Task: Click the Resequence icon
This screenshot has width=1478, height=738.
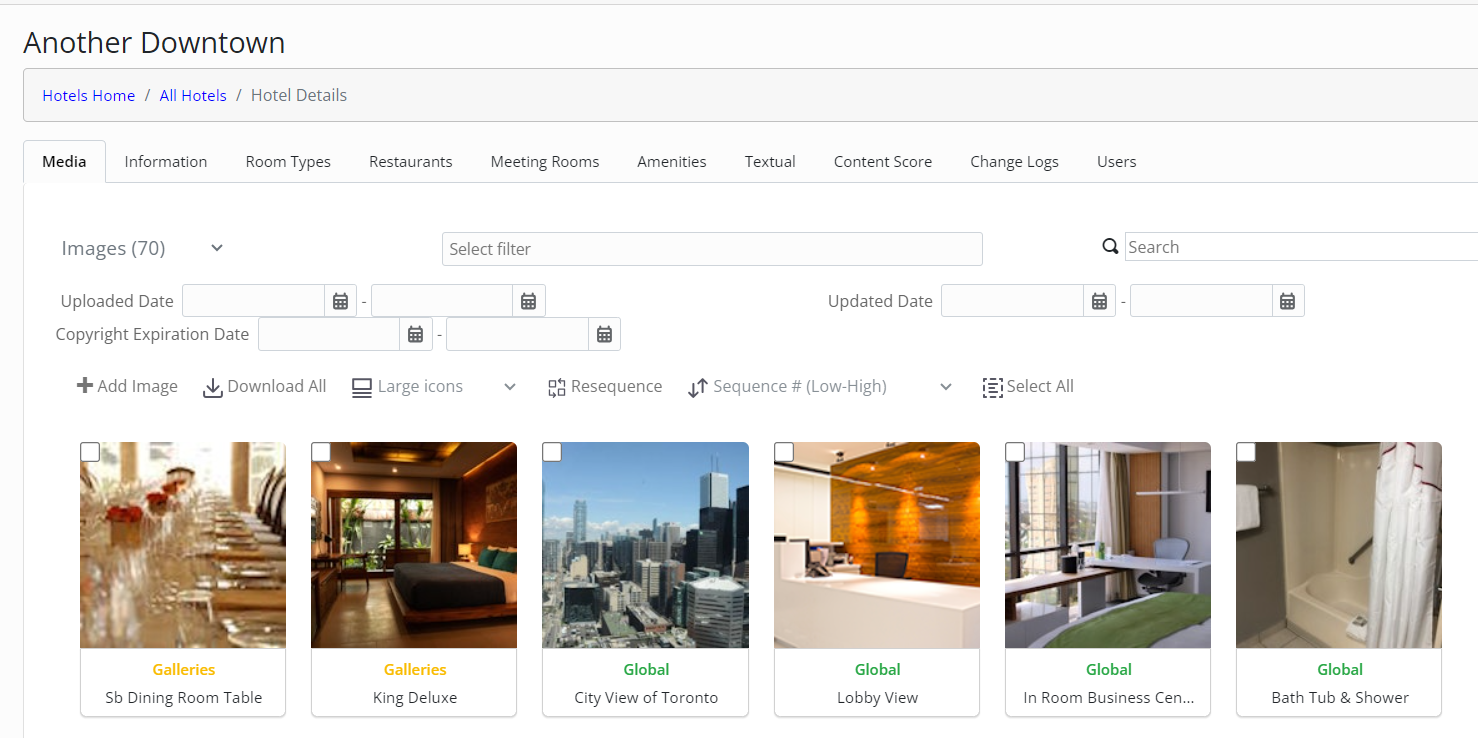Action: [557, 388]
